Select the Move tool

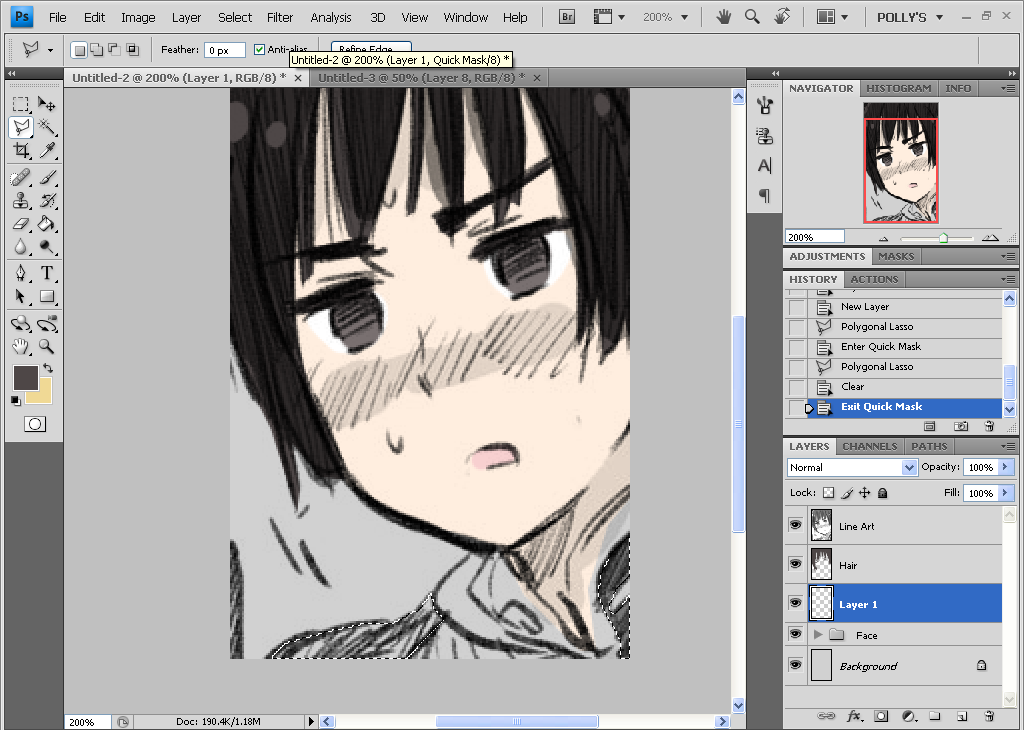pos(46,104)
